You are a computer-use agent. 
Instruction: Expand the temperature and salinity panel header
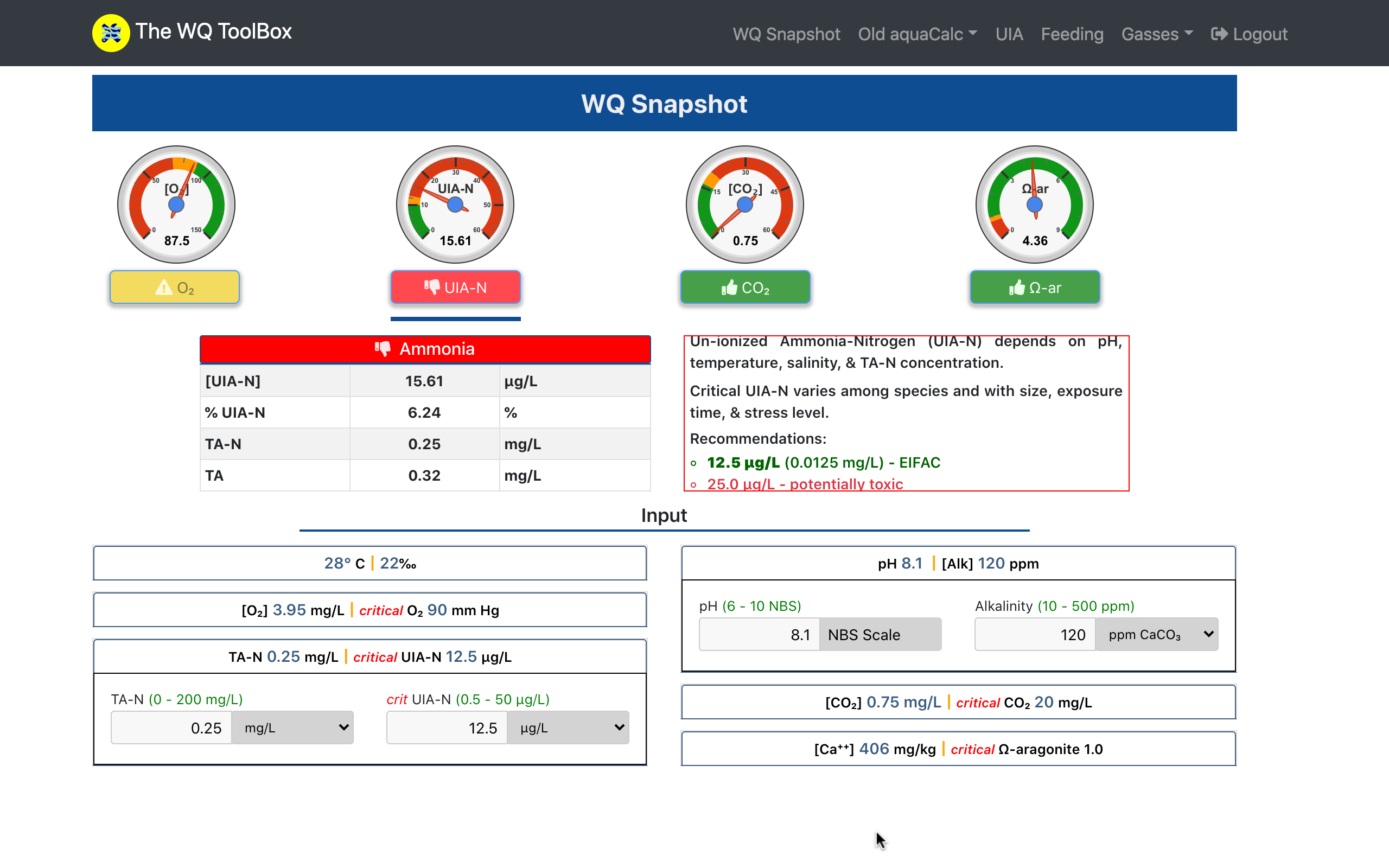pos(369,563)
